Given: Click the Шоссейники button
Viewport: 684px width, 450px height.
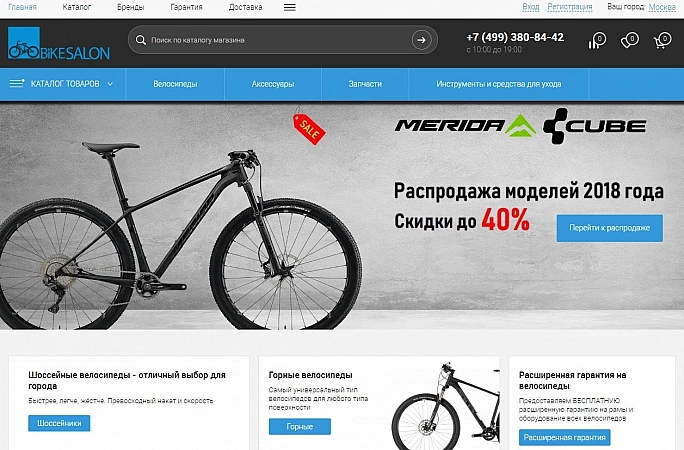Looking at the screenshot, I should [59, 423].
